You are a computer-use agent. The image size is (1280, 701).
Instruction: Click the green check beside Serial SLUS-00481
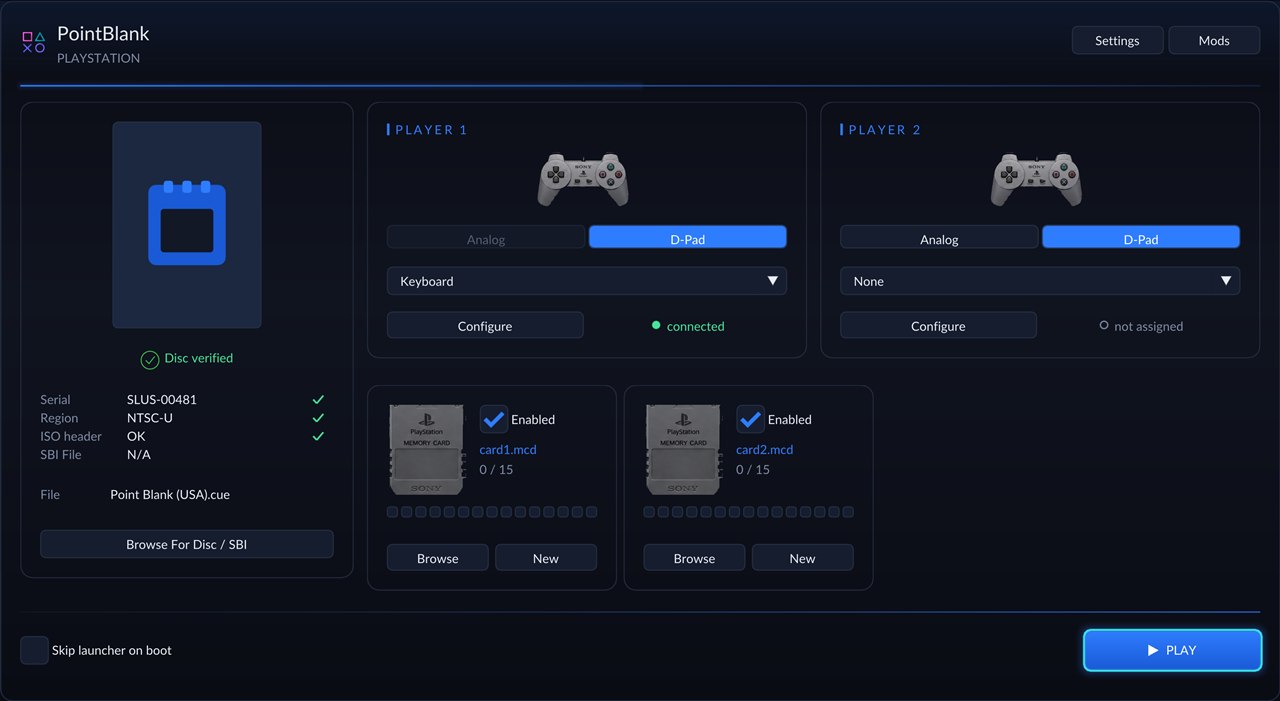point(318,400)
